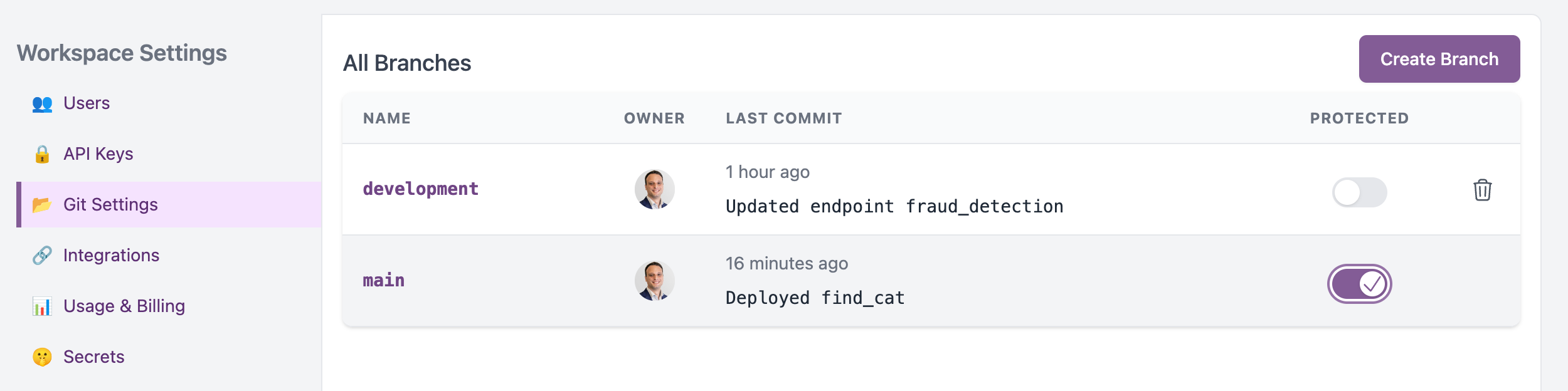Open the Secrets settings section
The height and width of the screenshot is (391, 1568).
pyautogui.click(x=94, y=357)
